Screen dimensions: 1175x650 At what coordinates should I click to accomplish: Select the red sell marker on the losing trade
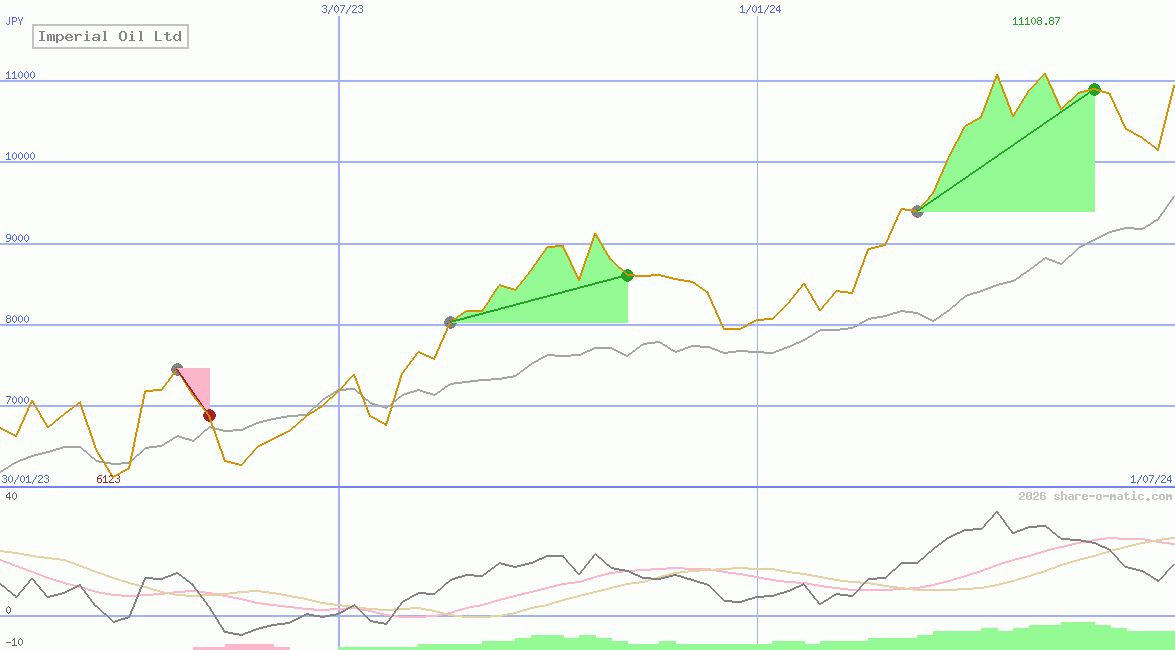point(209,415)
